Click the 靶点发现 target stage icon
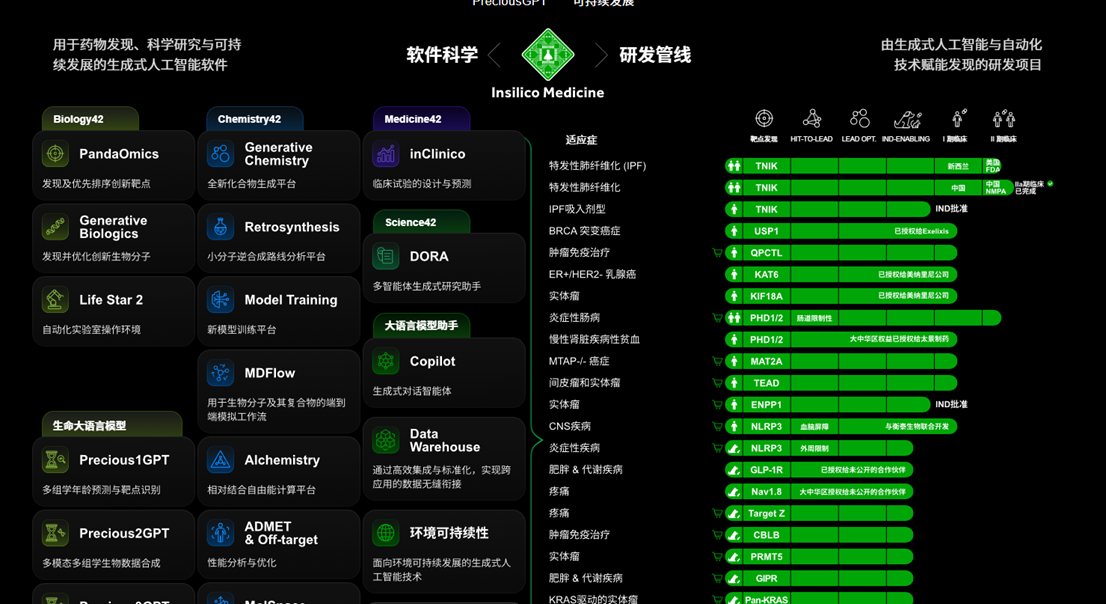The image size is (1106, 604). click(x=764, y=119)
